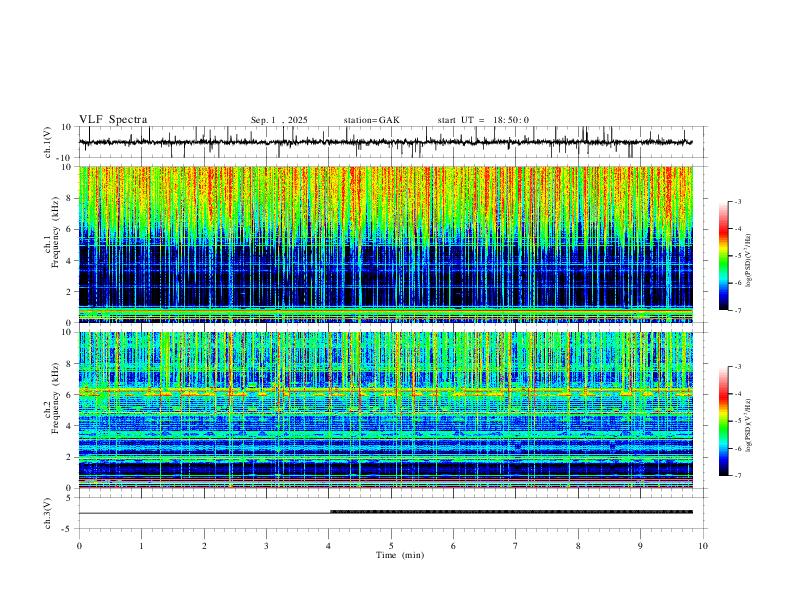The width and height of the screenshot is (792, 612).
Task: Click the ch.2 spectrogram color scale bar
Action: coord(723,421)
